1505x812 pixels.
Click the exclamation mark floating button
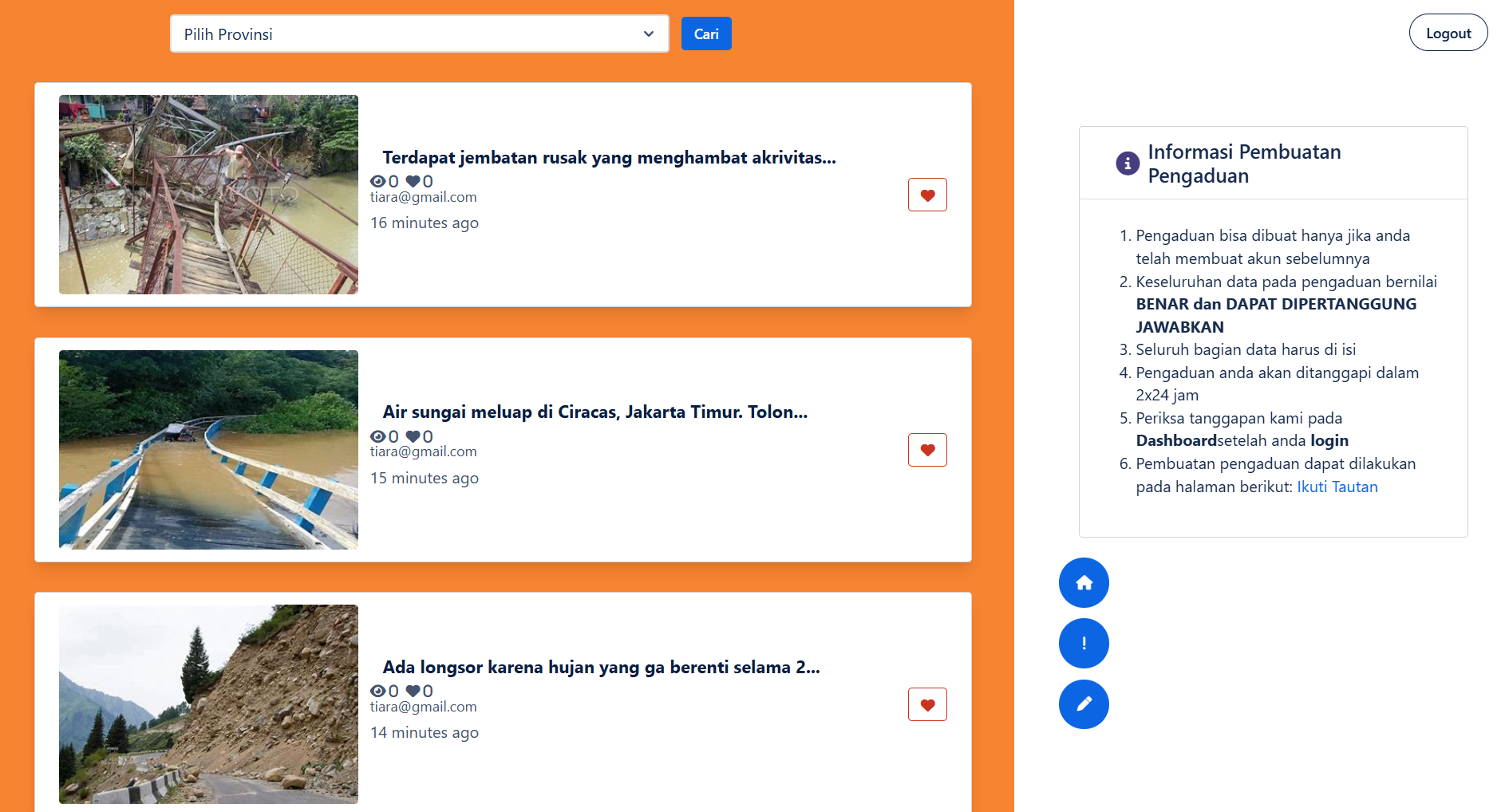pos(1084,644)
